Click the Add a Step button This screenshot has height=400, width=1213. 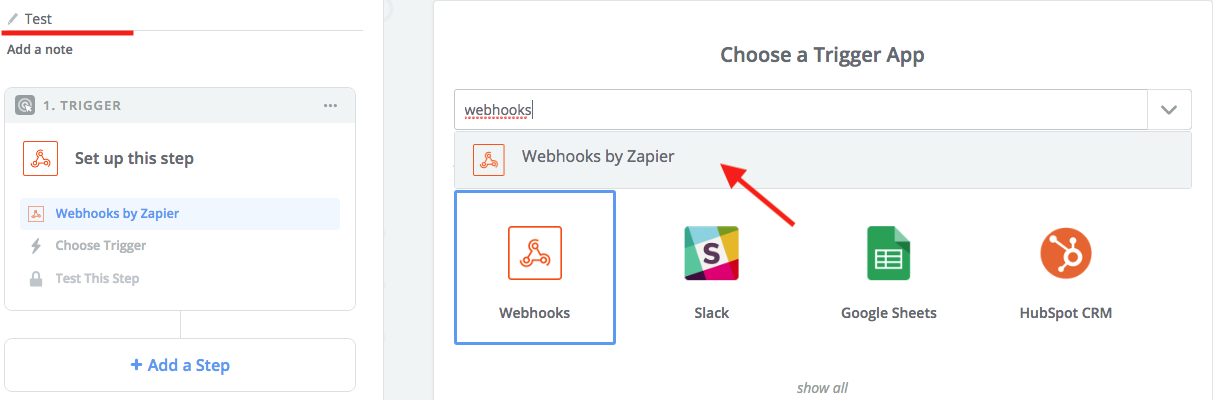(180, 365)
